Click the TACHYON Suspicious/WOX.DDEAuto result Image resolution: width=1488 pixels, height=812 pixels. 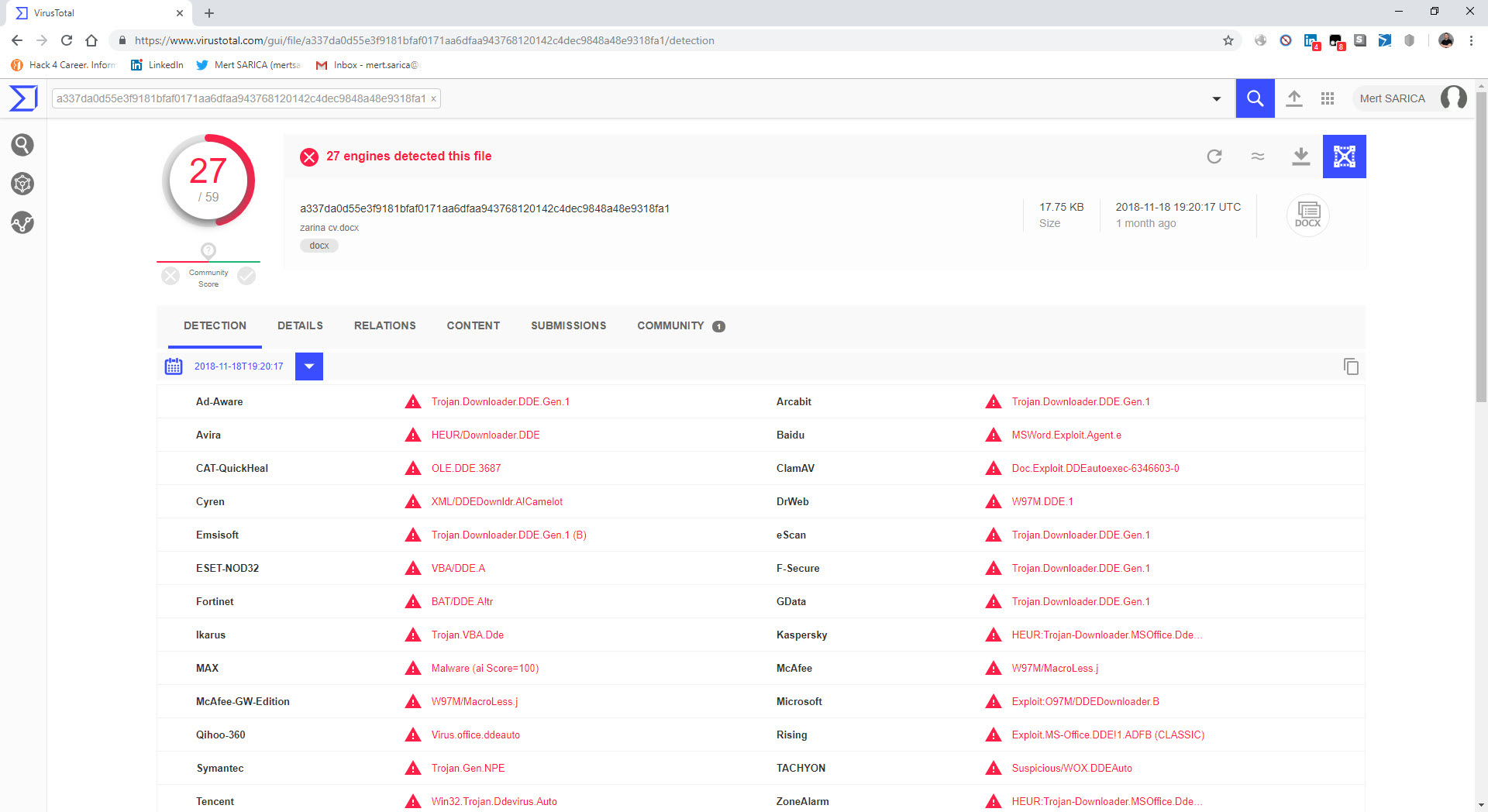(x=1072, y=768)
